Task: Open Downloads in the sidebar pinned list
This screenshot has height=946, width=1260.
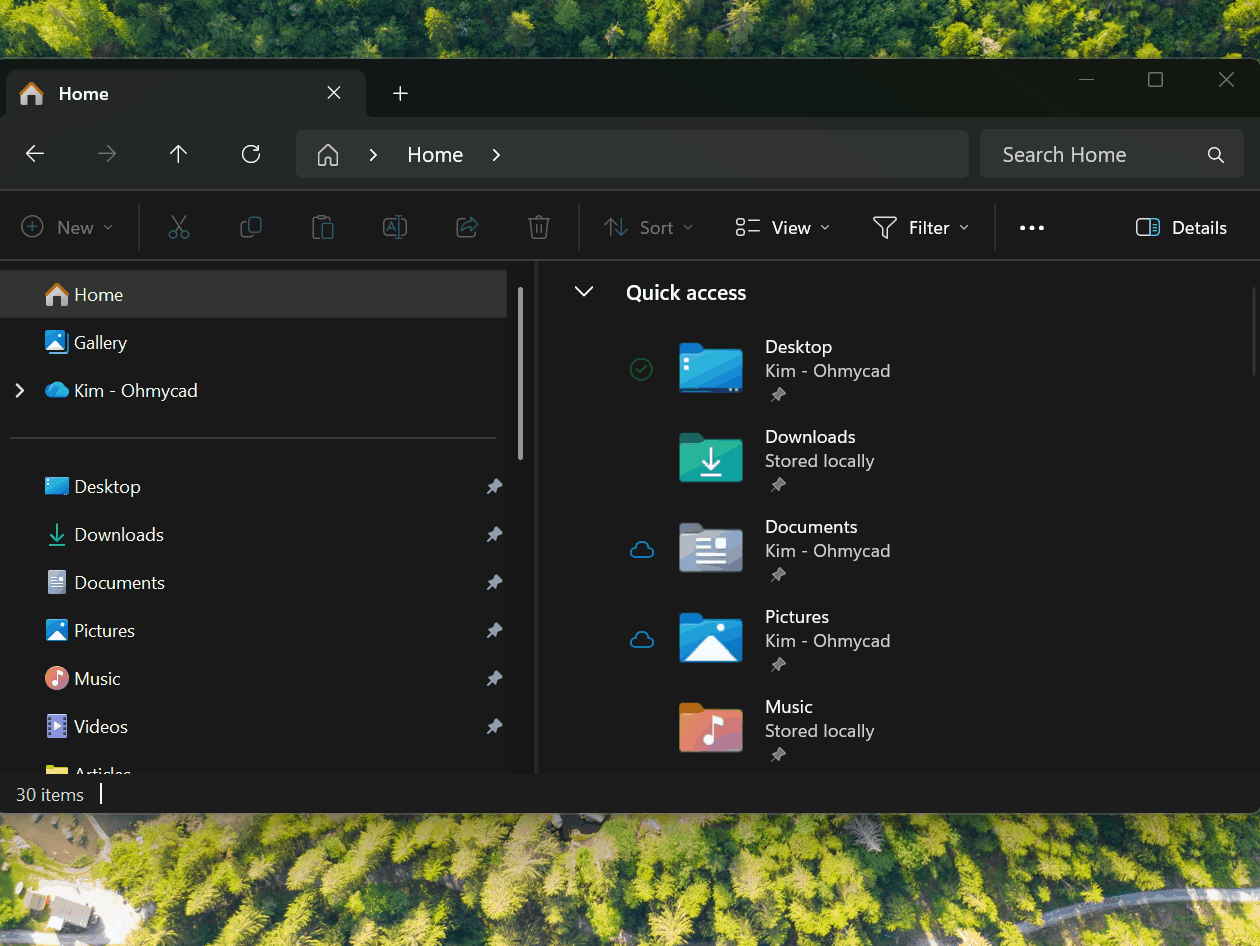Action: point(254,535)
